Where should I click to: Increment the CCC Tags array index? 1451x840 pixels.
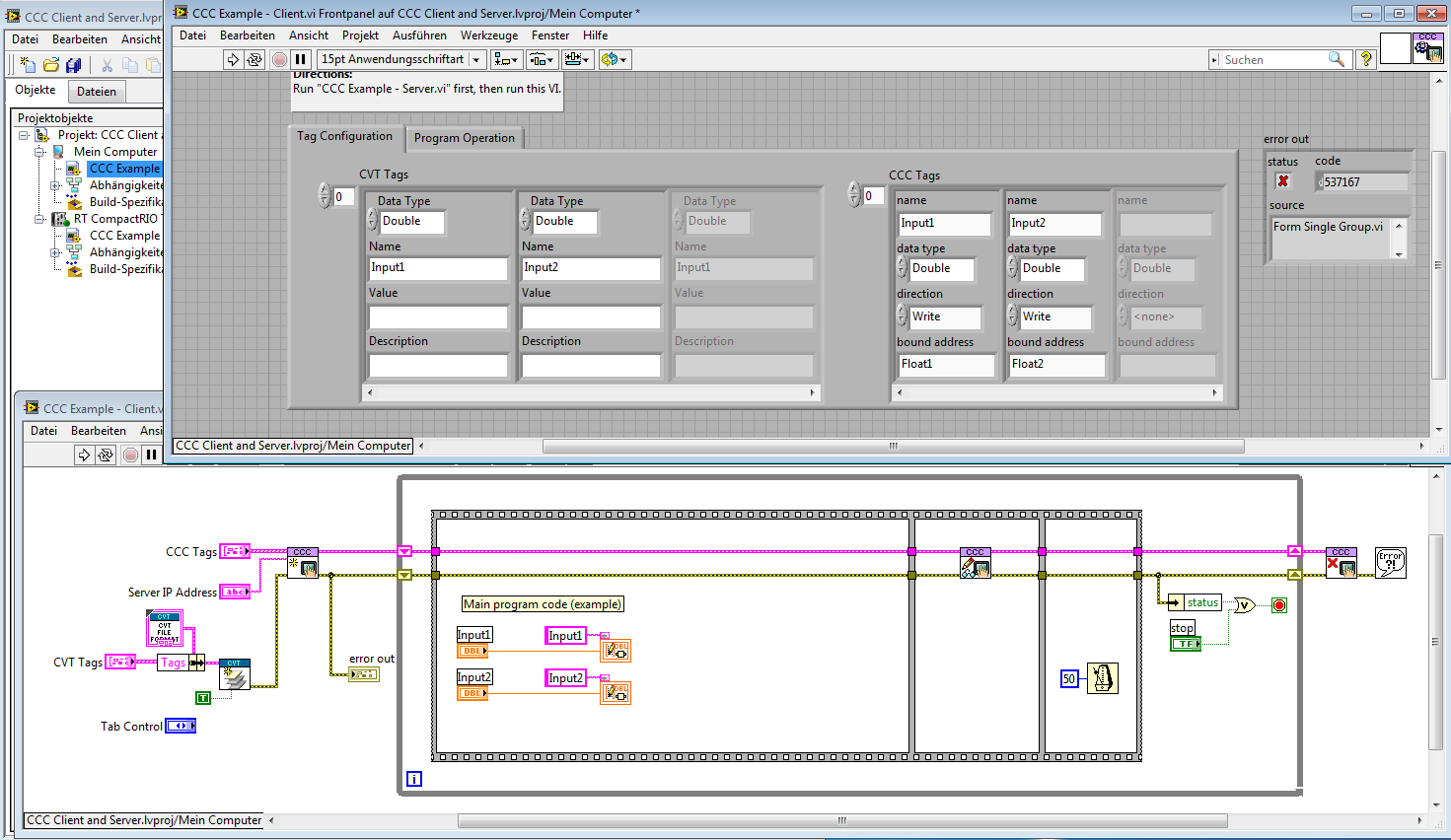point(854,189)
